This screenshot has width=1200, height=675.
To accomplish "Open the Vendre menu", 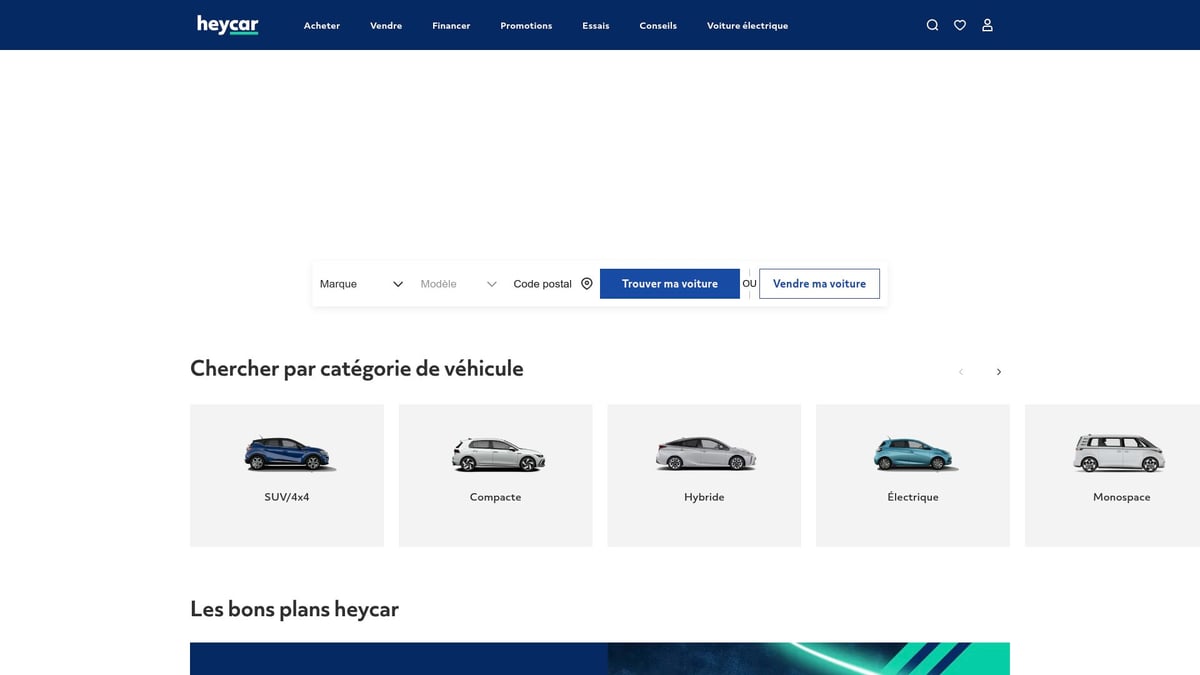I will click(x=386, y=26).
